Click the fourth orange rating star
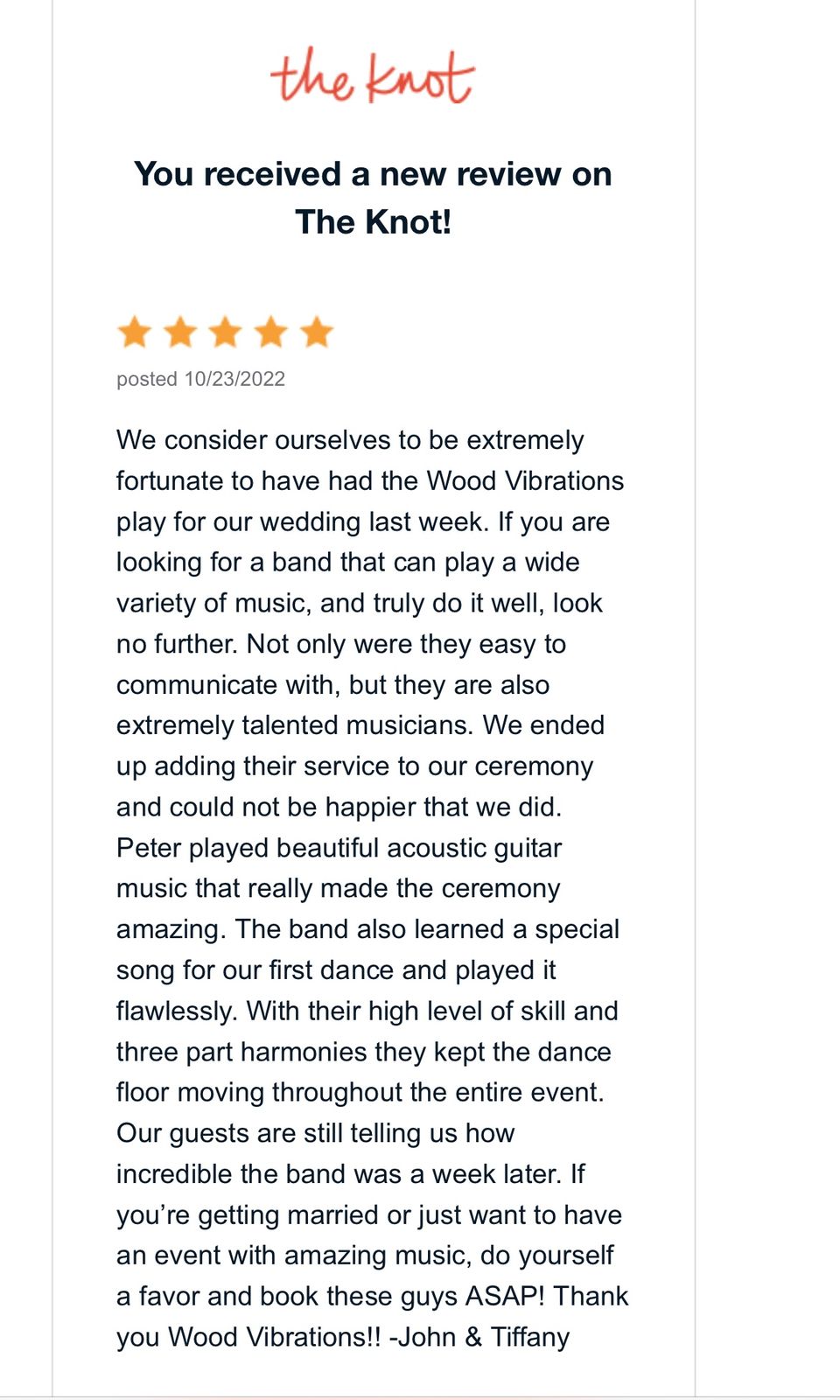840x1400 pixels. click(x=271, y=332)
